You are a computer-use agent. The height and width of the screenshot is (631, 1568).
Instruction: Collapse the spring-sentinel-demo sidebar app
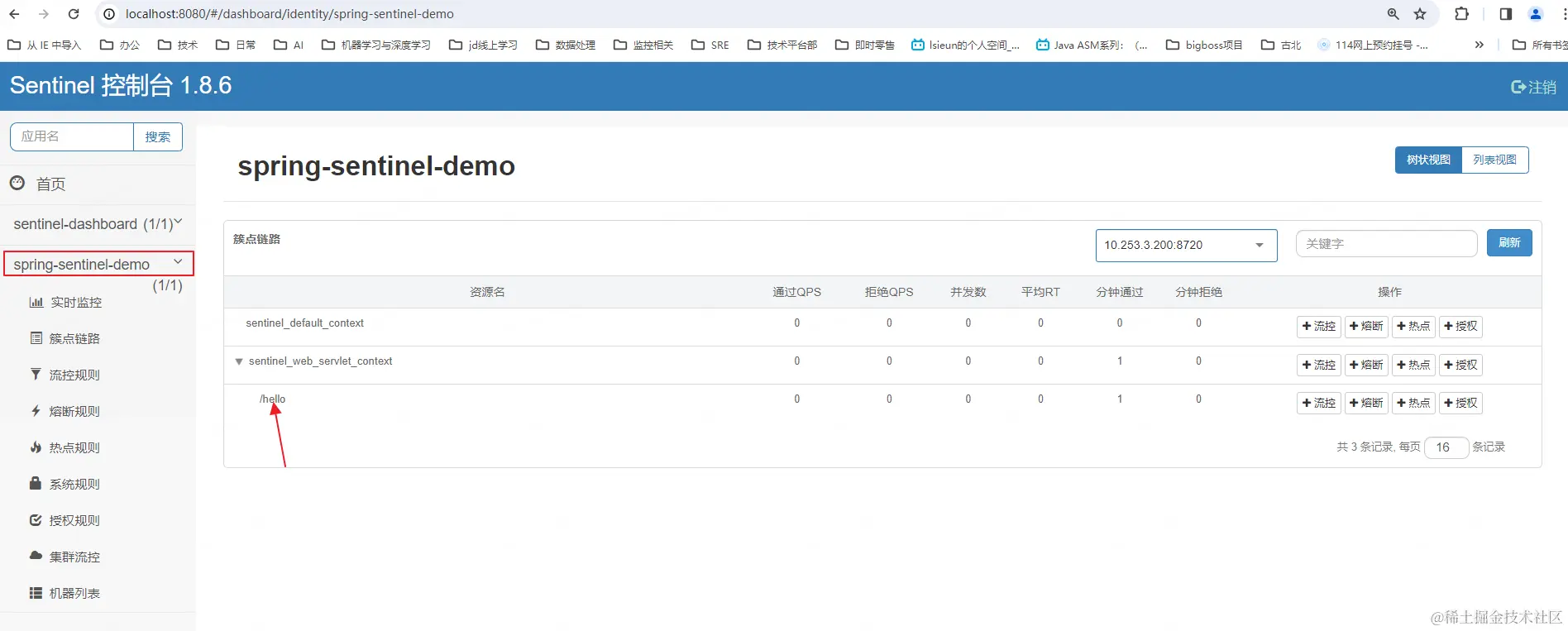click(x=98, y=264)
